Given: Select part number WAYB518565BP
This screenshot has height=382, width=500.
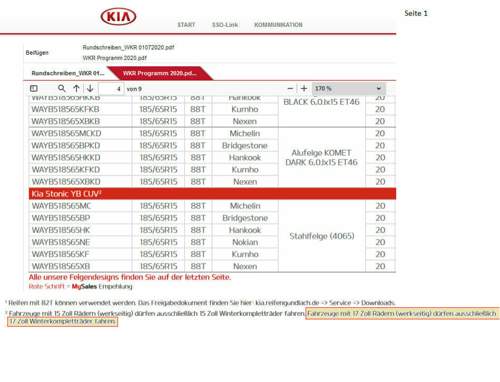Looking at the screenshot, I should tap(61, 218).
